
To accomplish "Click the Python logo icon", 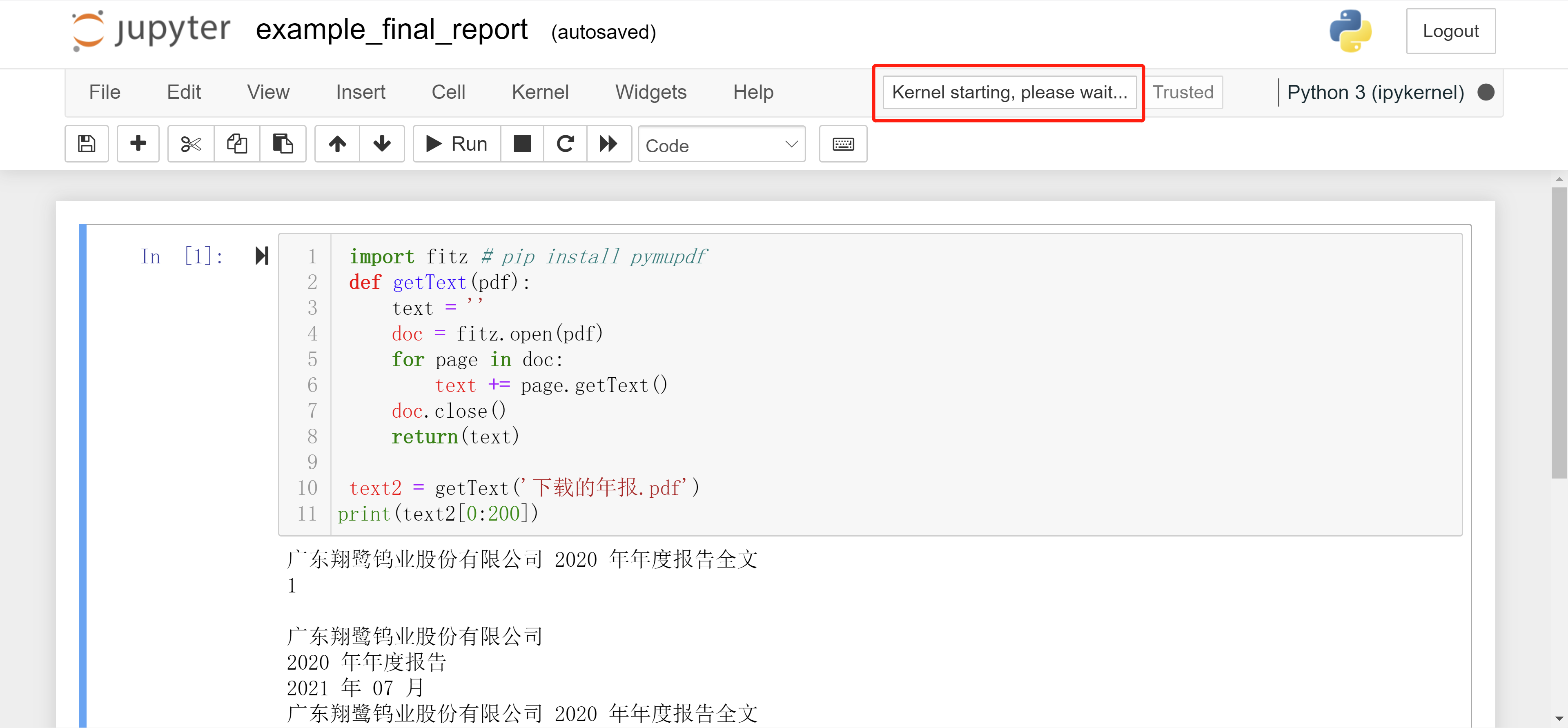I will pos(1350,31).
